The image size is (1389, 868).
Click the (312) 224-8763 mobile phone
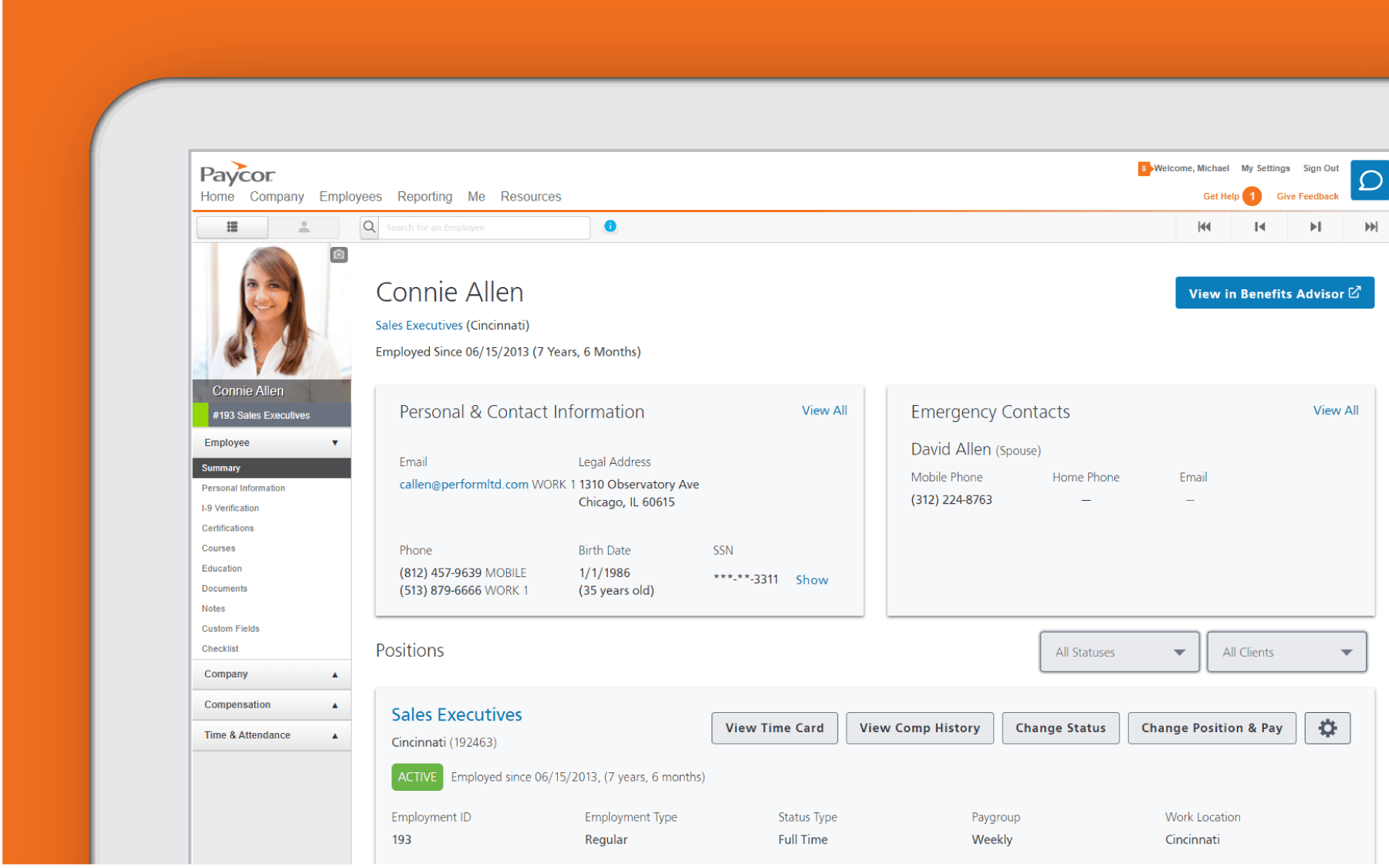click(951, 500)
